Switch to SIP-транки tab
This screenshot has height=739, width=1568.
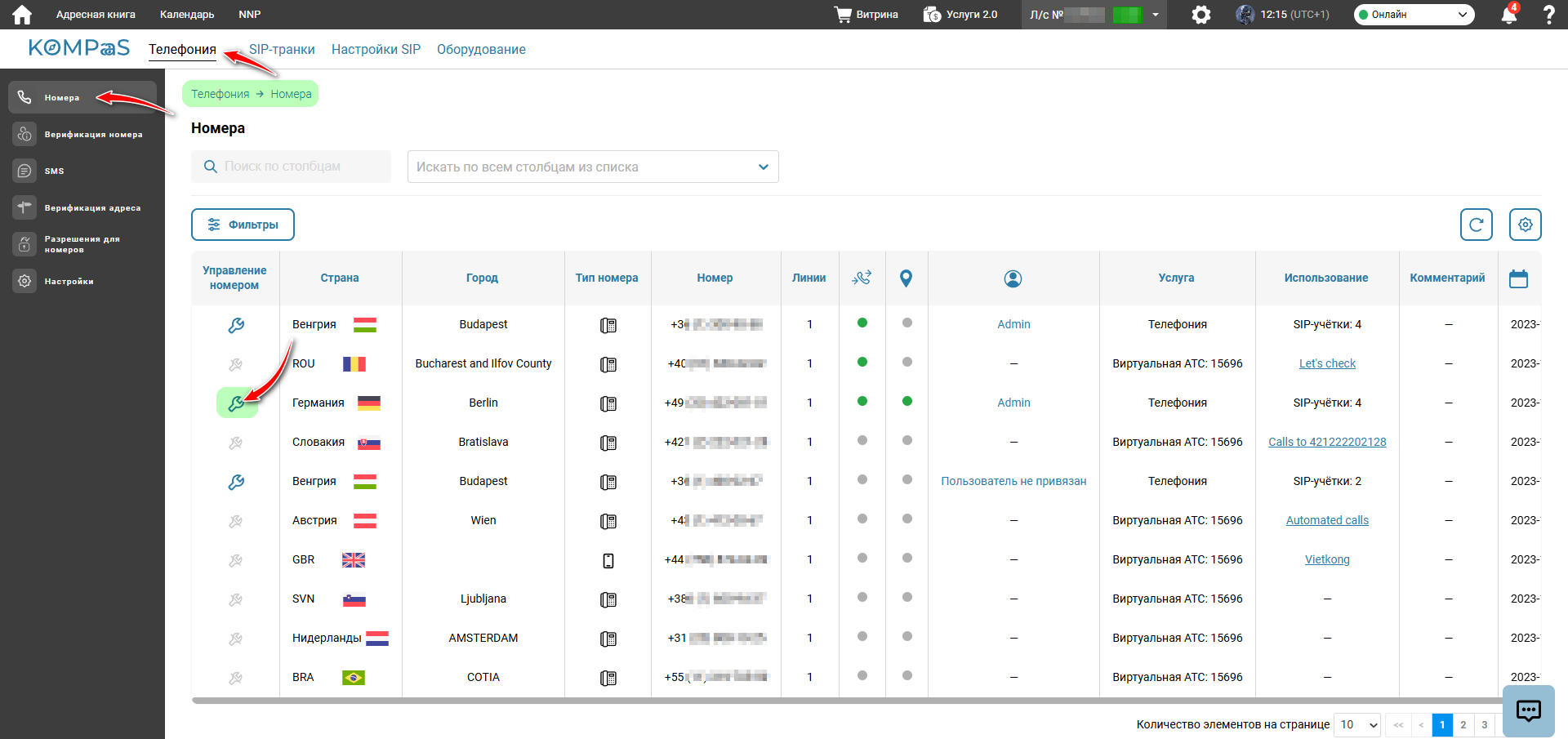pos(282,50)
